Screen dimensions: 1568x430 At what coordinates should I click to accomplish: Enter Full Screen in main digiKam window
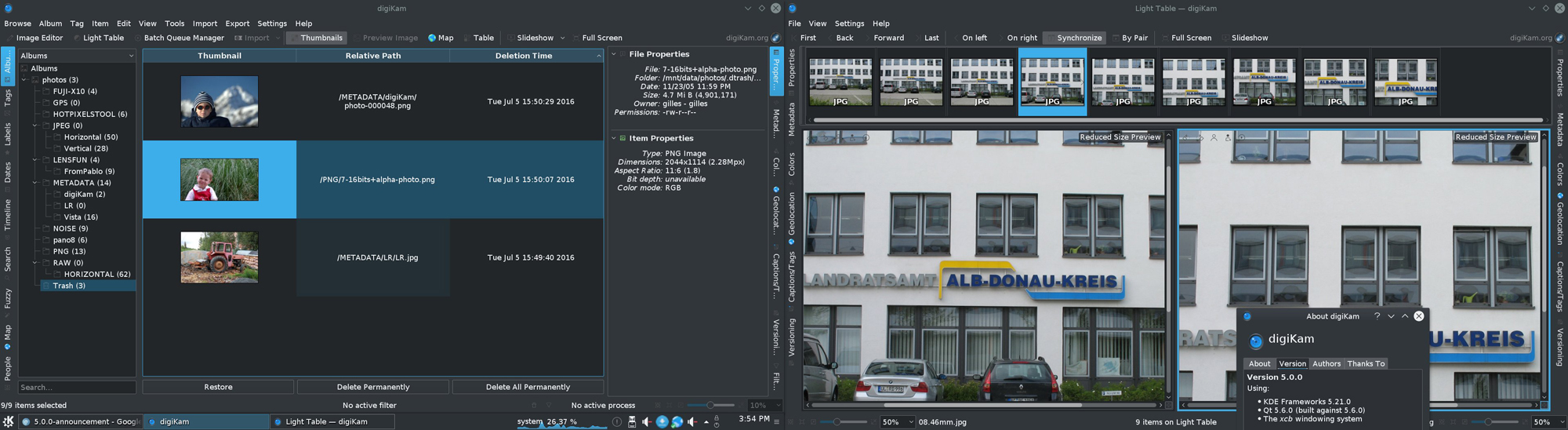(597, 38)
